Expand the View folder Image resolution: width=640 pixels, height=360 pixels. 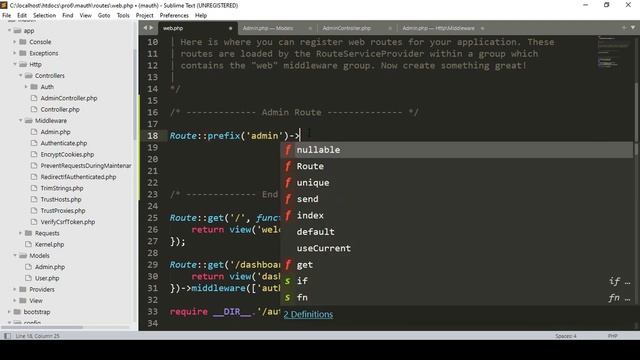point(15,300)
